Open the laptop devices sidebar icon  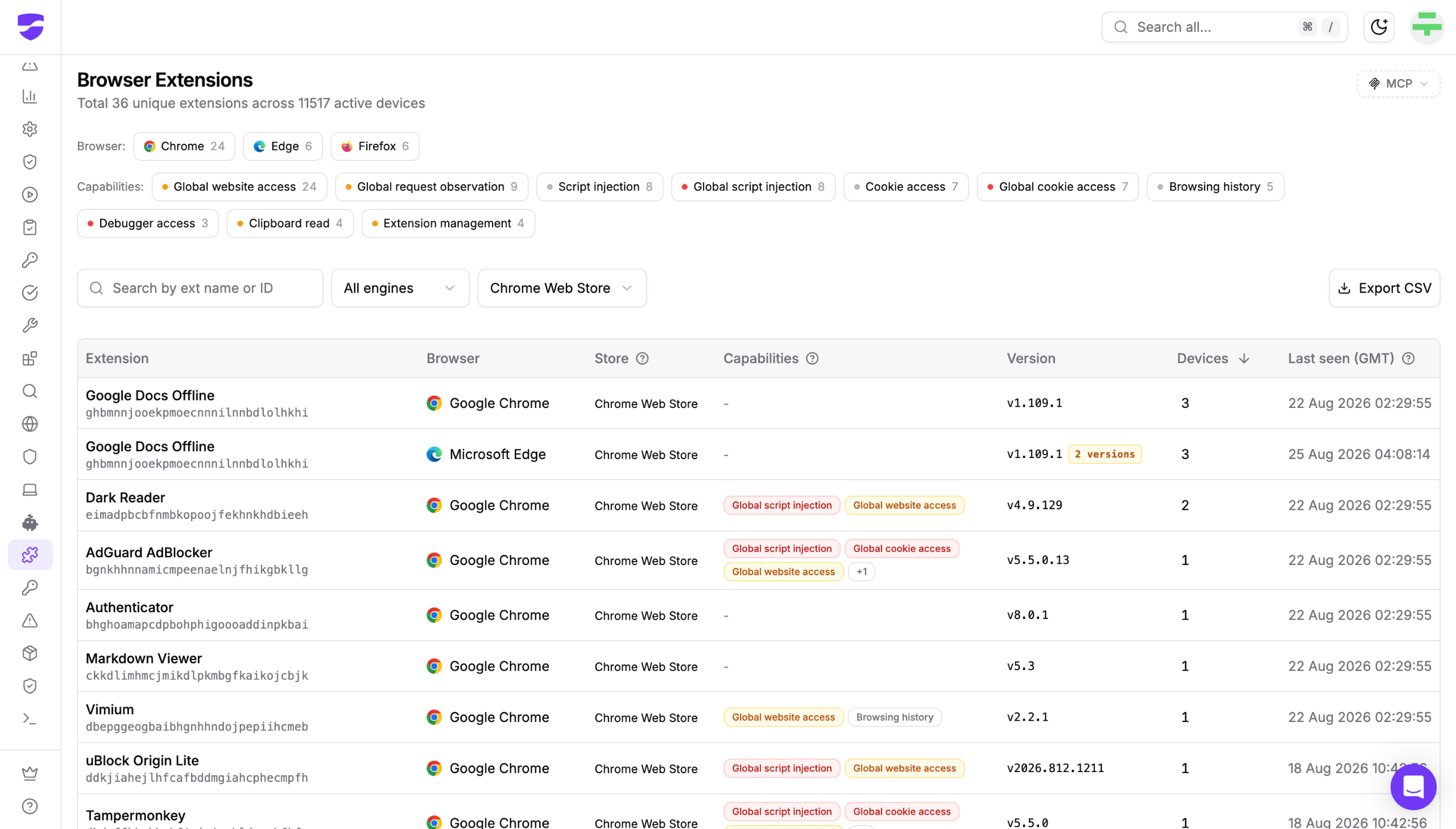(30, 490)
